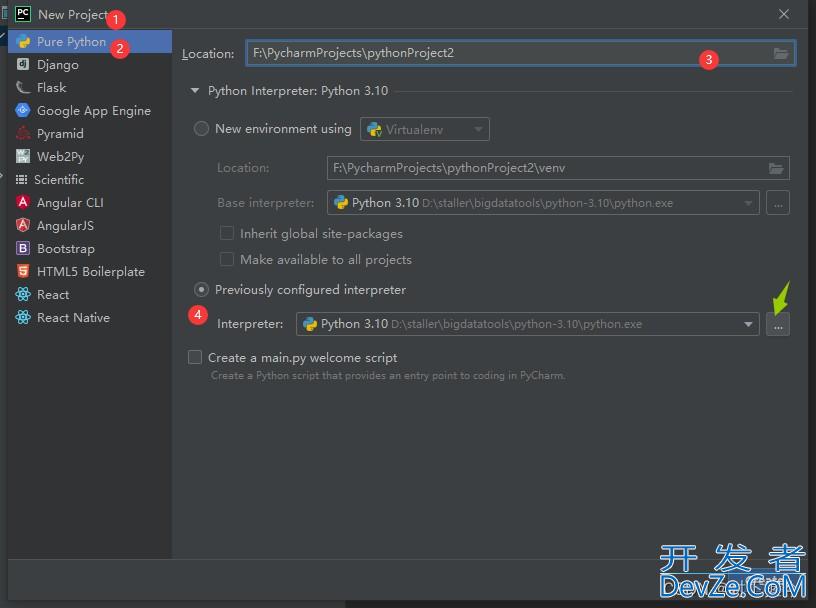Image resolution: width=816 pixels, height=608 pixels.
Task: Click the PyCharm logo in title bar
Action: [x=23, y=14]
